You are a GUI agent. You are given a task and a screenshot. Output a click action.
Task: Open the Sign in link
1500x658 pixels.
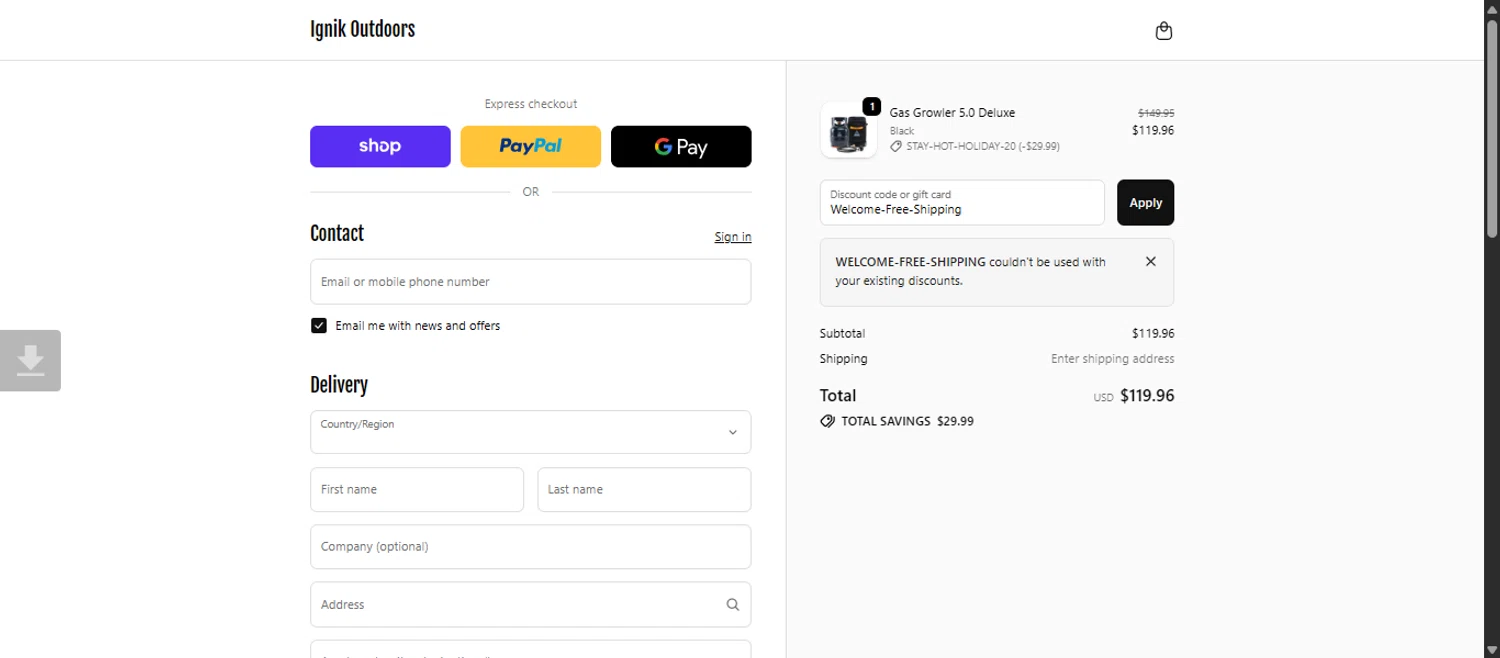click(733, 237)
